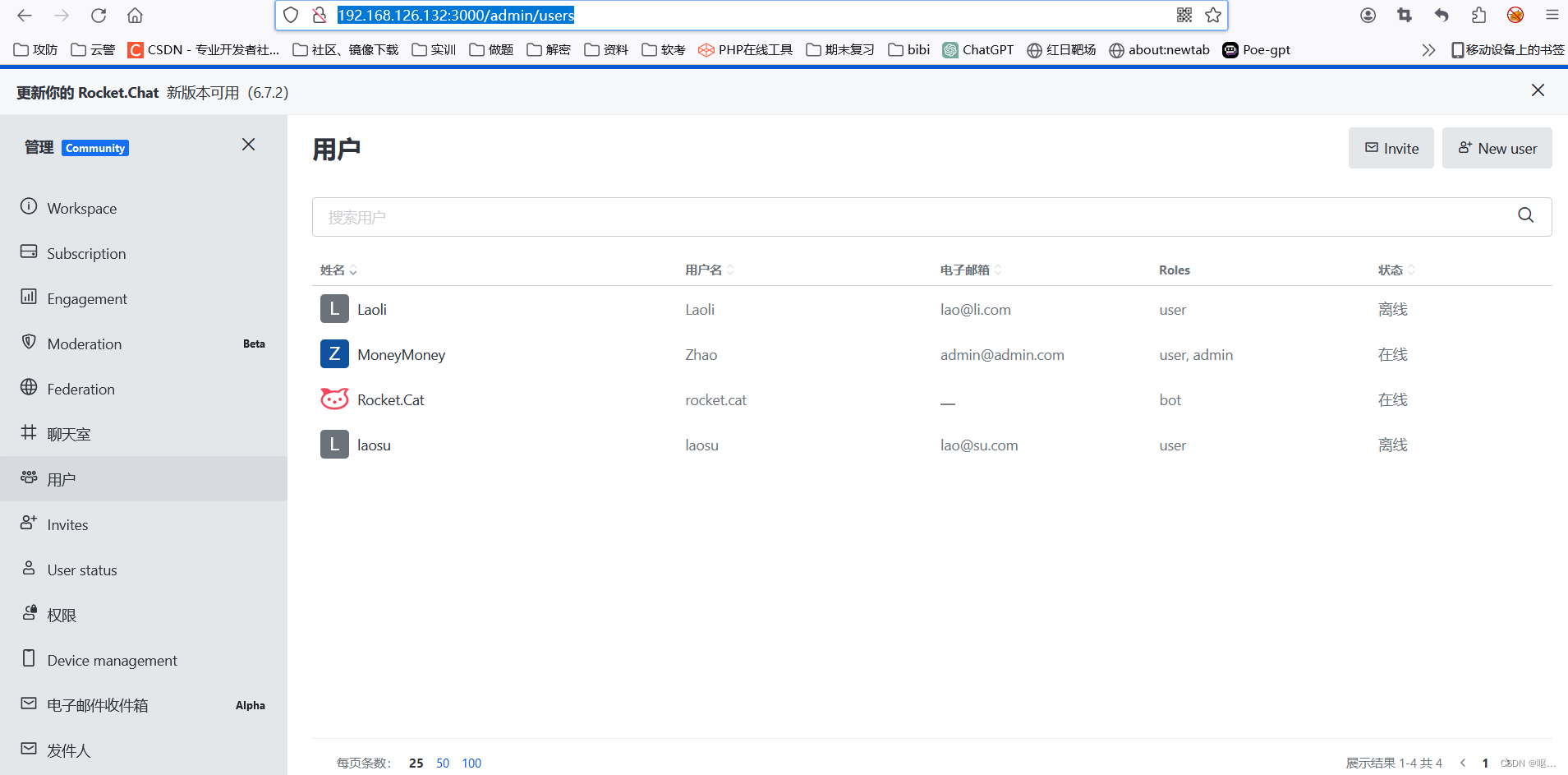Show 25 items per page

pyautogui.click(x=416, y=763)
